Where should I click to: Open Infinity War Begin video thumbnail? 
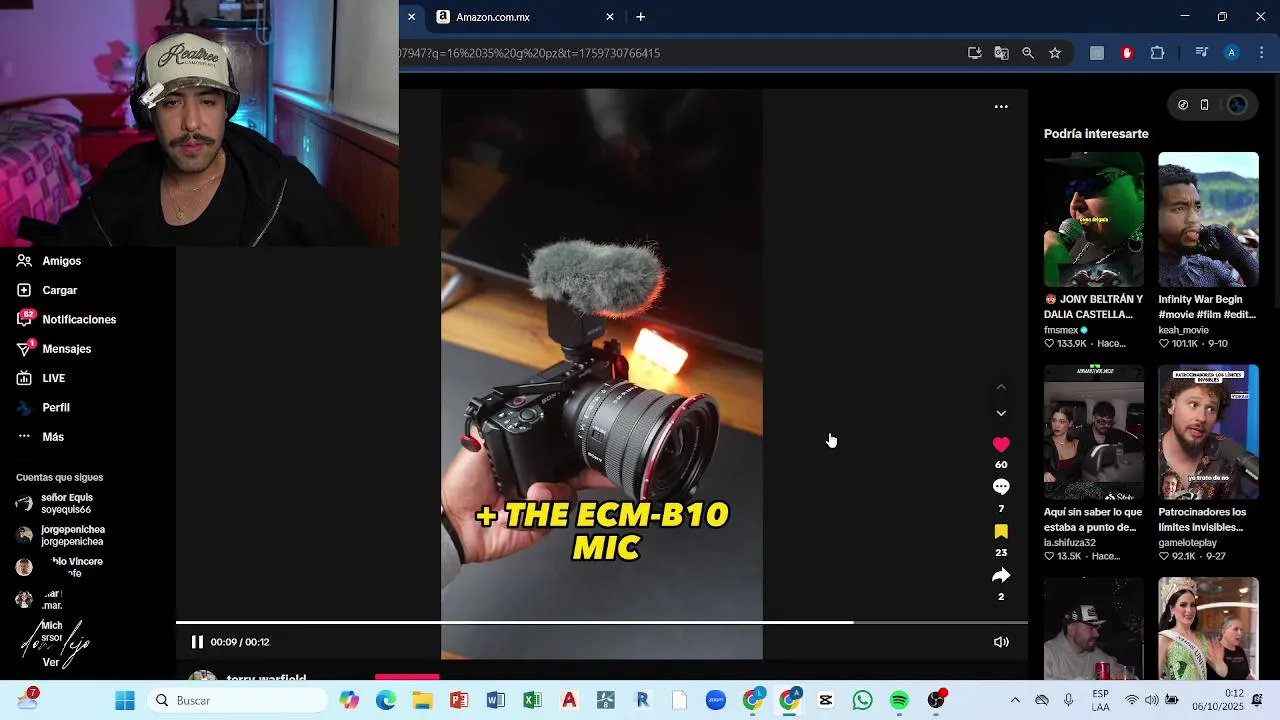coord(1208,220)
